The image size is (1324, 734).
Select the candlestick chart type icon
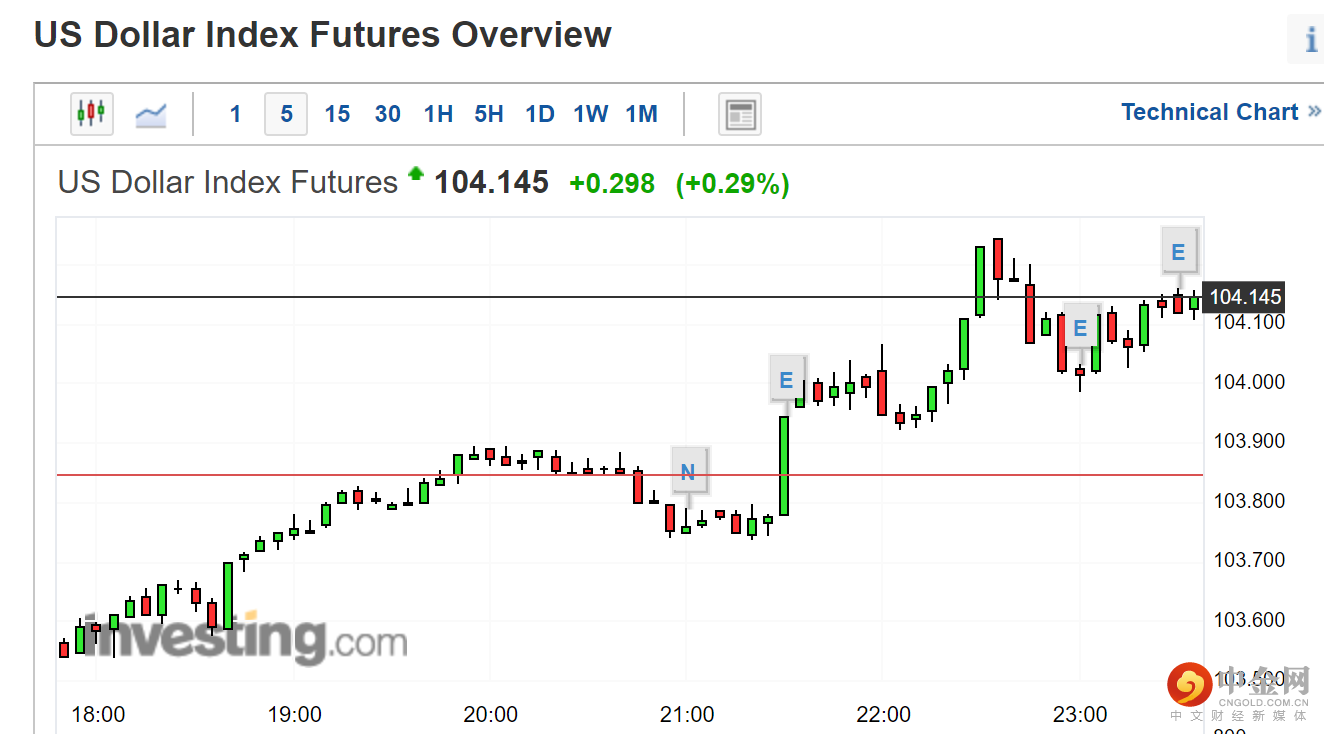pos(91,113)
